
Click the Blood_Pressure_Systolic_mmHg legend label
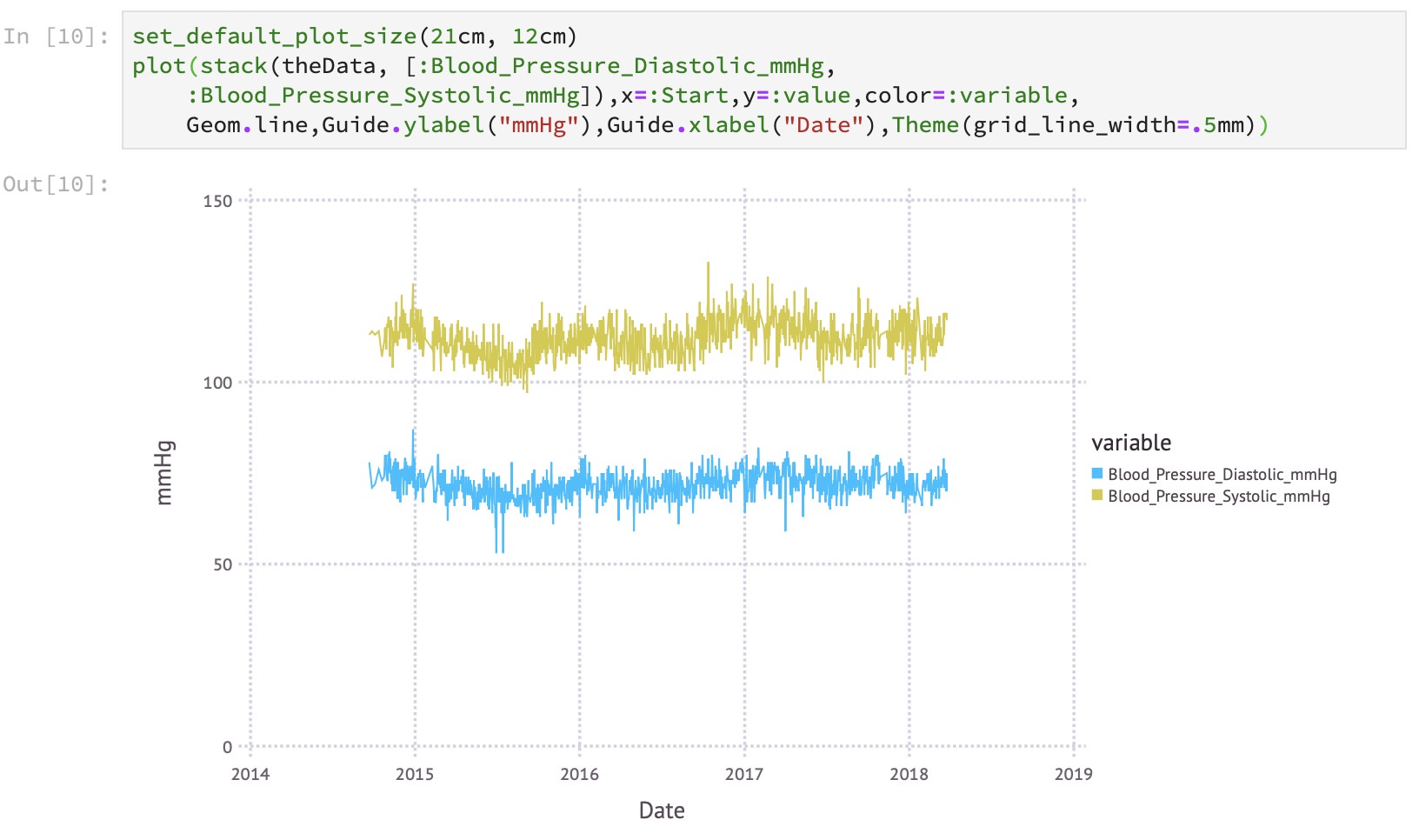coord(1219,496)
